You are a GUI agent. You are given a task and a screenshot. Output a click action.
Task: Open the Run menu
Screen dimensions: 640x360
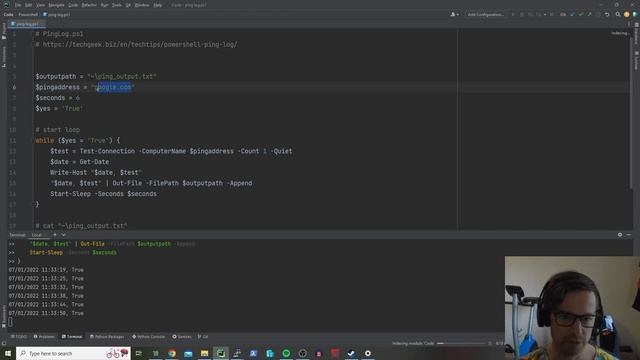104,5
